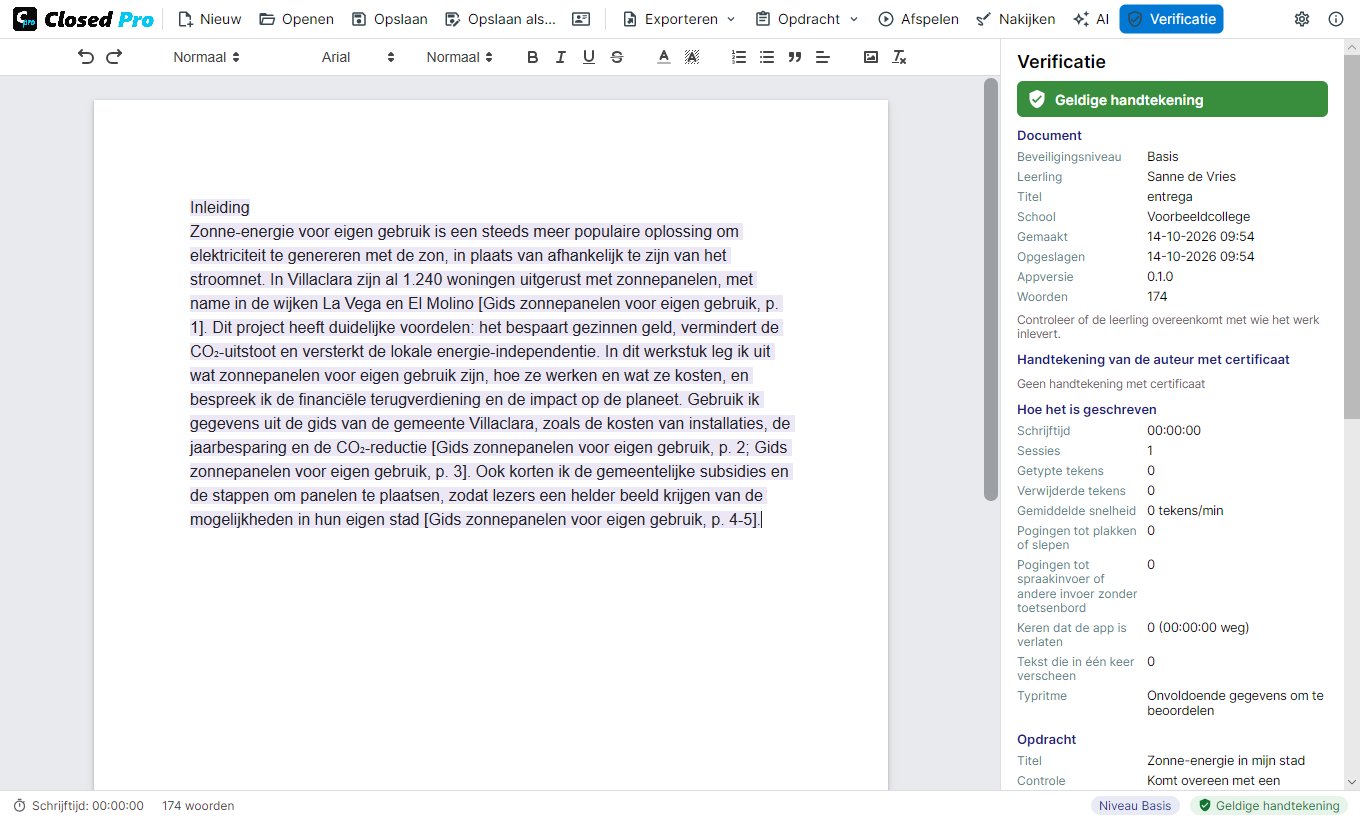
Task: Pick a text background highlight color
Action: (x=691, y=57)
